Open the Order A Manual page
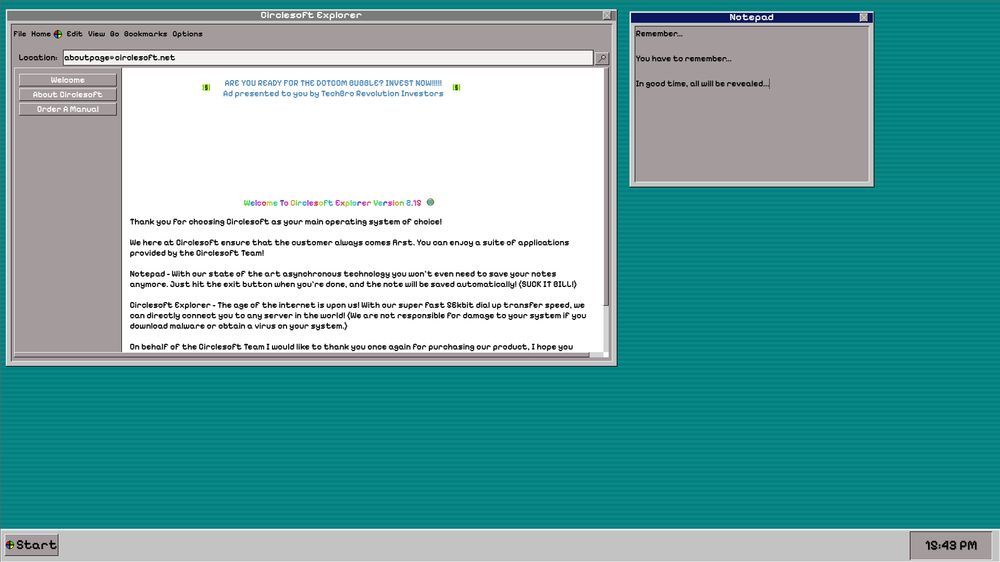 pyautogui.click(x=68, y=109)
